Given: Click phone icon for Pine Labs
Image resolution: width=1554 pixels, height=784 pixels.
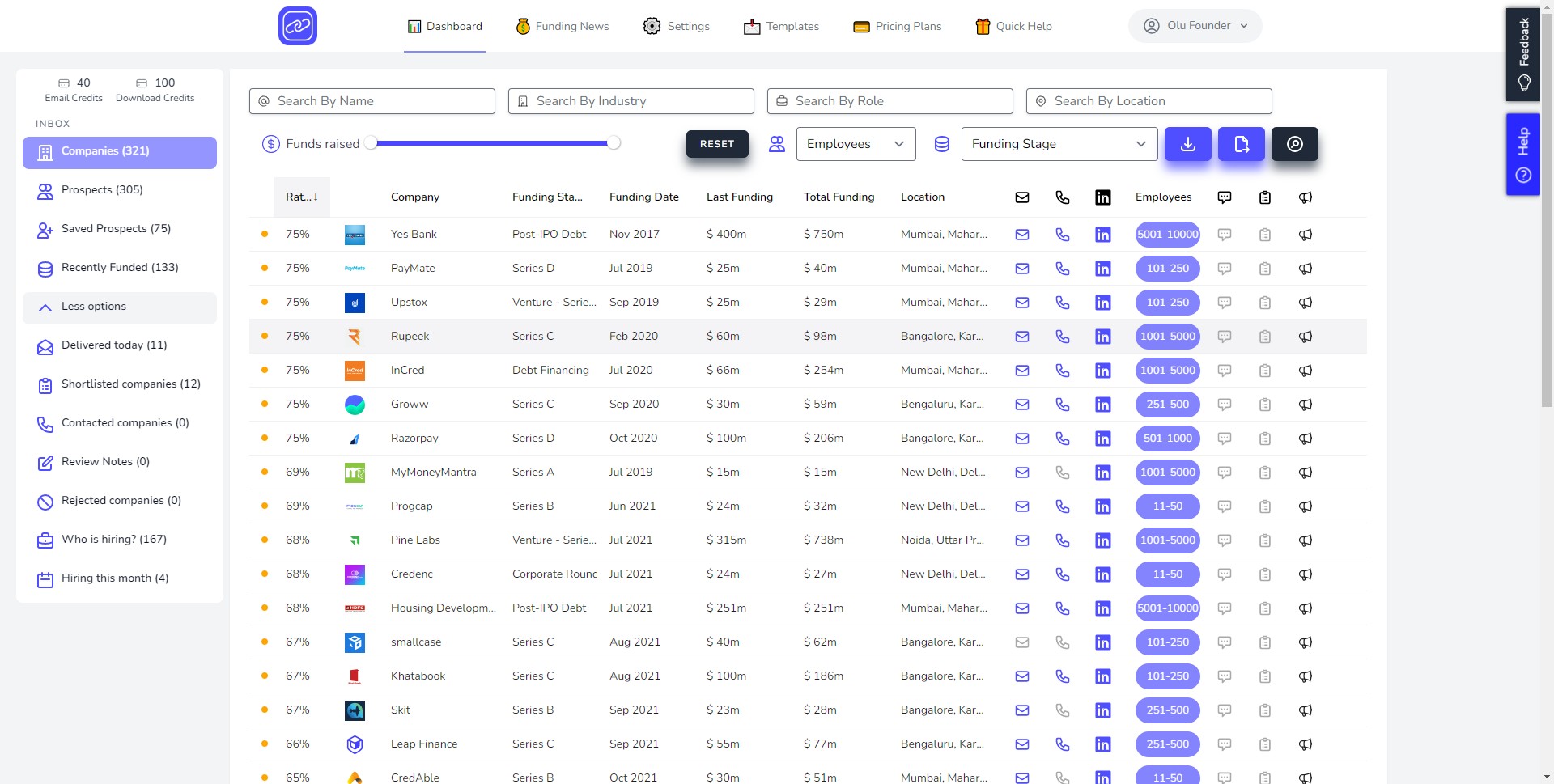Looking at the screenshot, I should pos(1063,540).
